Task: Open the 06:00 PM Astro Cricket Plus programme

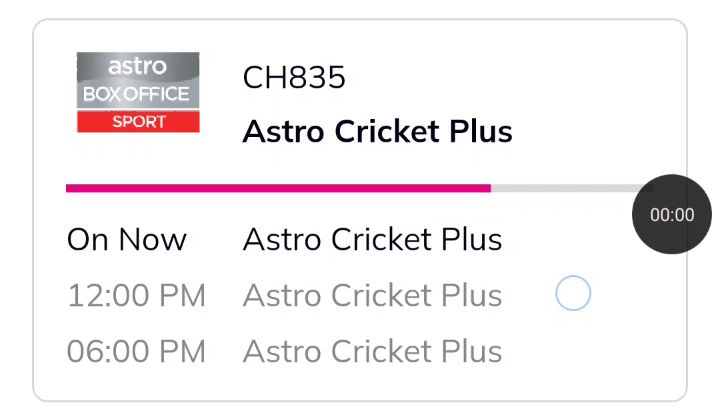Action: pyautogui.click(x=372, y=352)
